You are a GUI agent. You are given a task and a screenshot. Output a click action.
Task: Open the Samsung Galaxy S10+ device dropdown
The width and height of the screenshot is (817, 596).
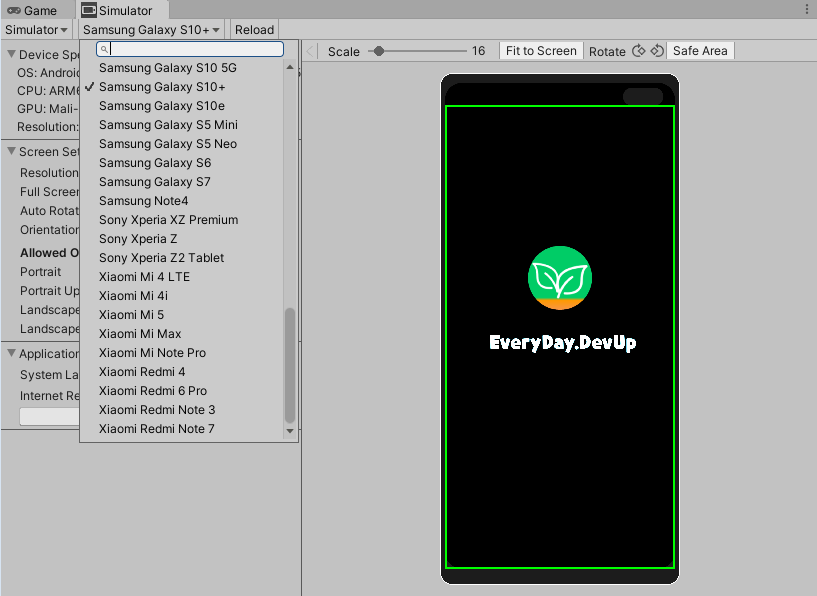click(151, 30)
